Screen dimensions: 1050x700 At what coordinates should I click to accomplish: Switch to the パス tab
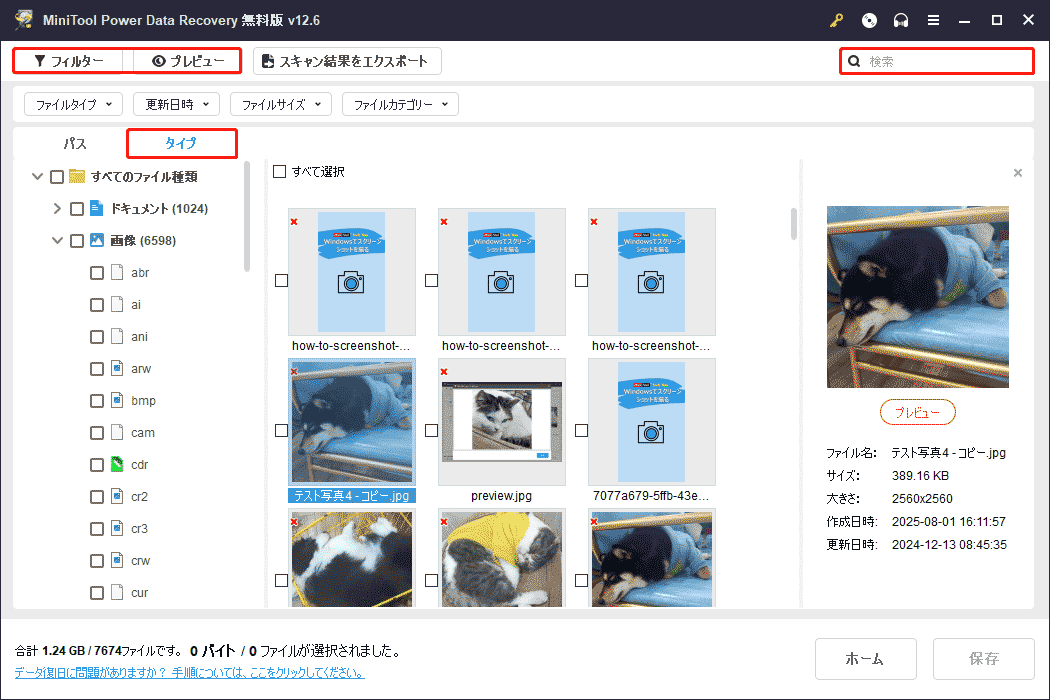pos(74,143)
